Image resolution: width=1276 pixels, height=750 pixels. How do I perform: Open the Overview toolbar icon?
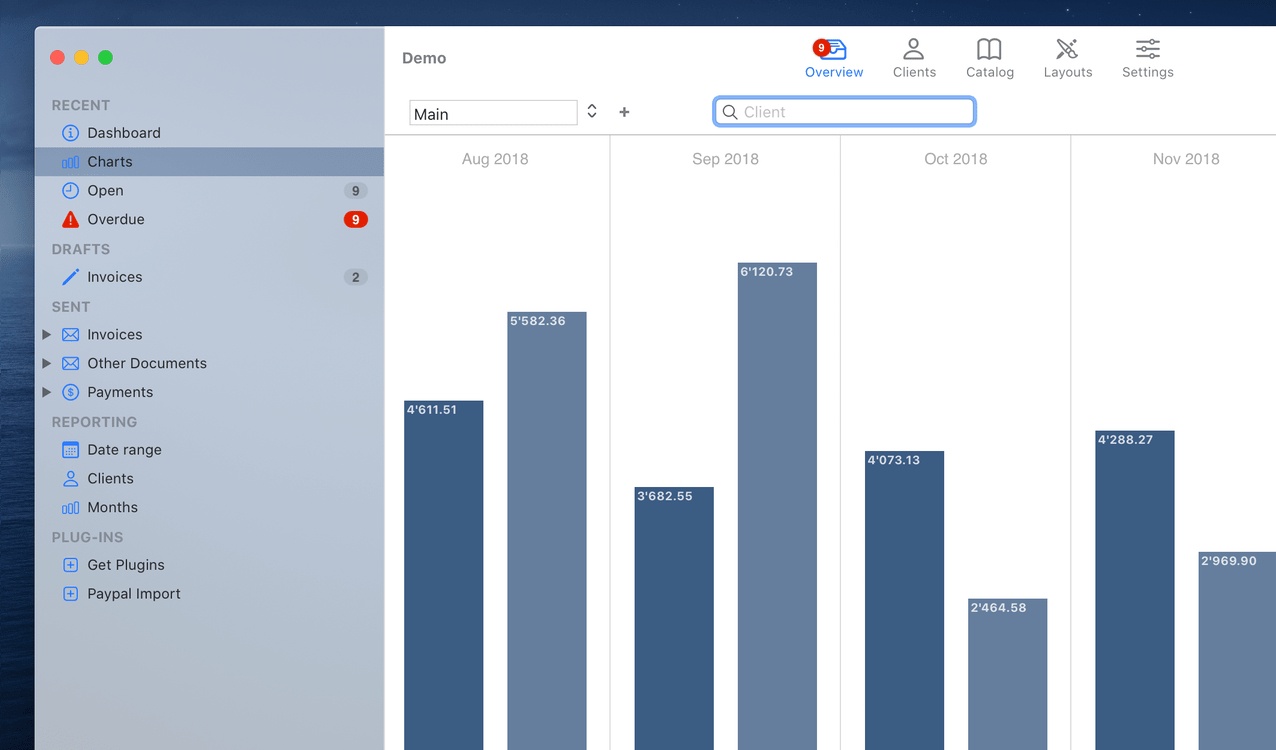(x=833, y=50)
